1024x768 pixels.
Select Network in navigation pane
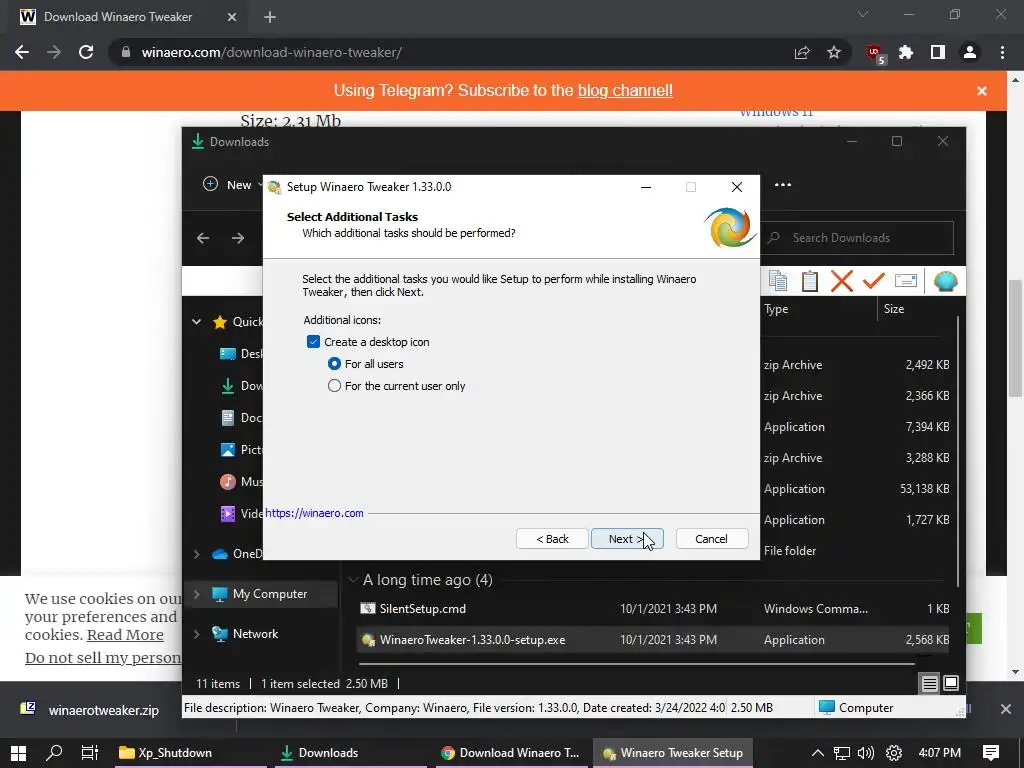point(255,633)
